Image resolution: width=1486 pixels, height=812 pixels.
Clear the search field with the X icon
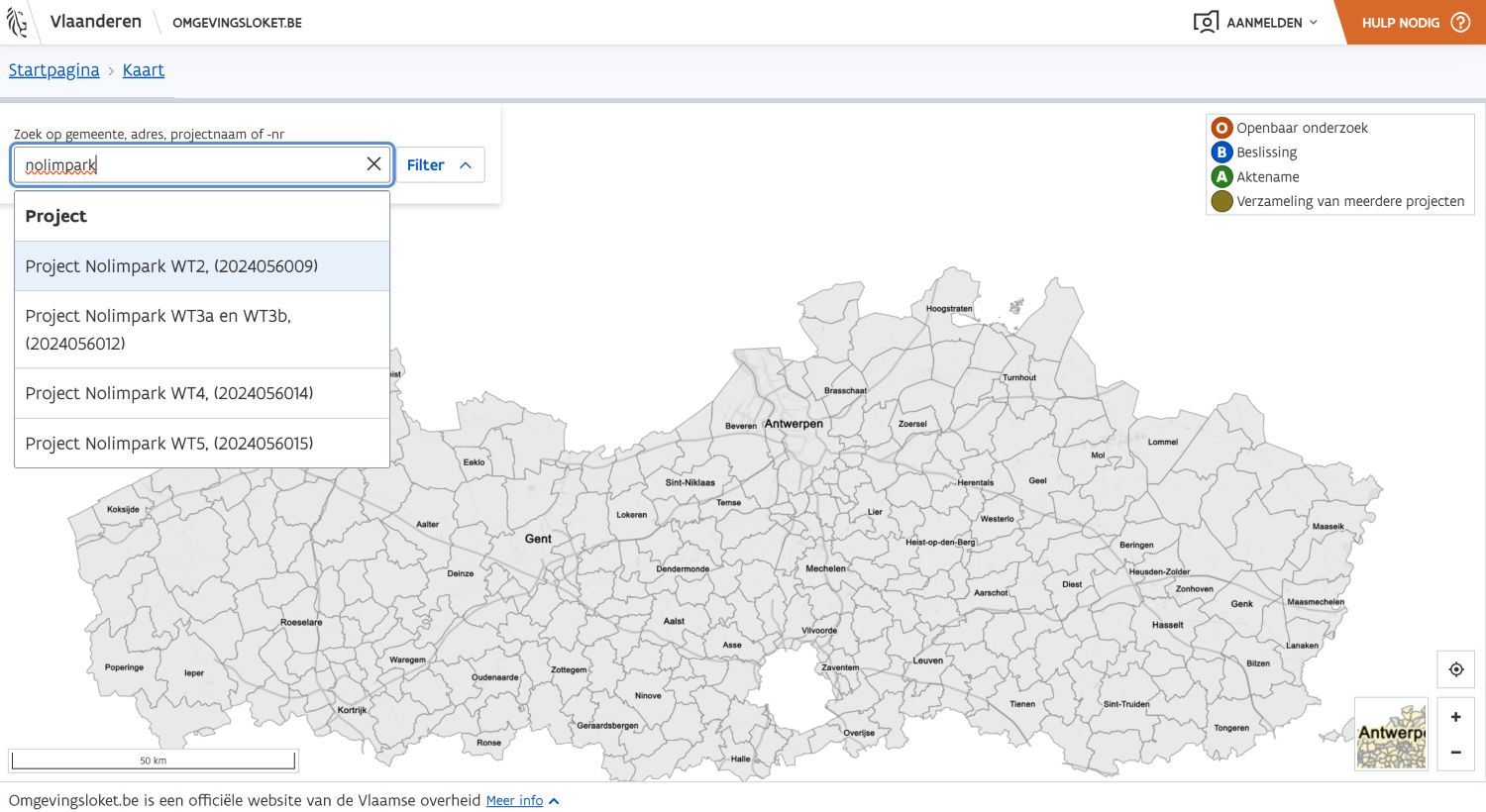(x=373, y=164)
